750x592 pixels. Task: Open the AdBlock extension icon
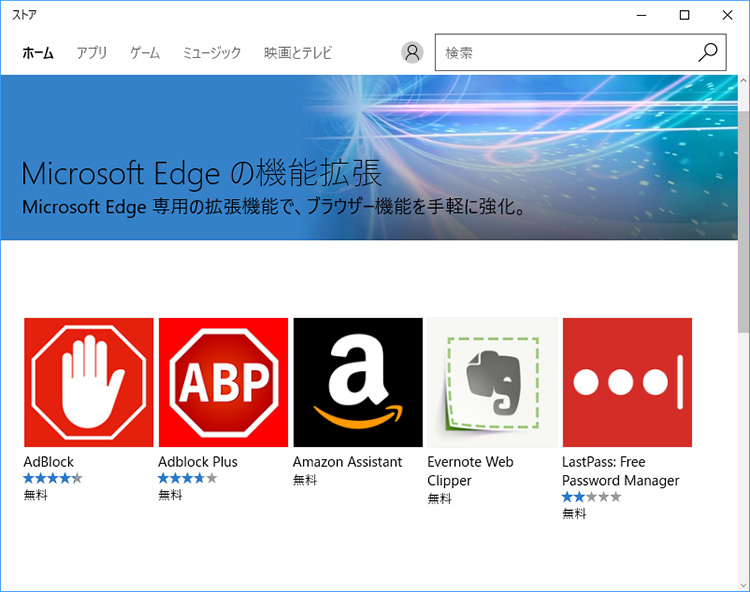pyautogui.click(x=88, y=382)
